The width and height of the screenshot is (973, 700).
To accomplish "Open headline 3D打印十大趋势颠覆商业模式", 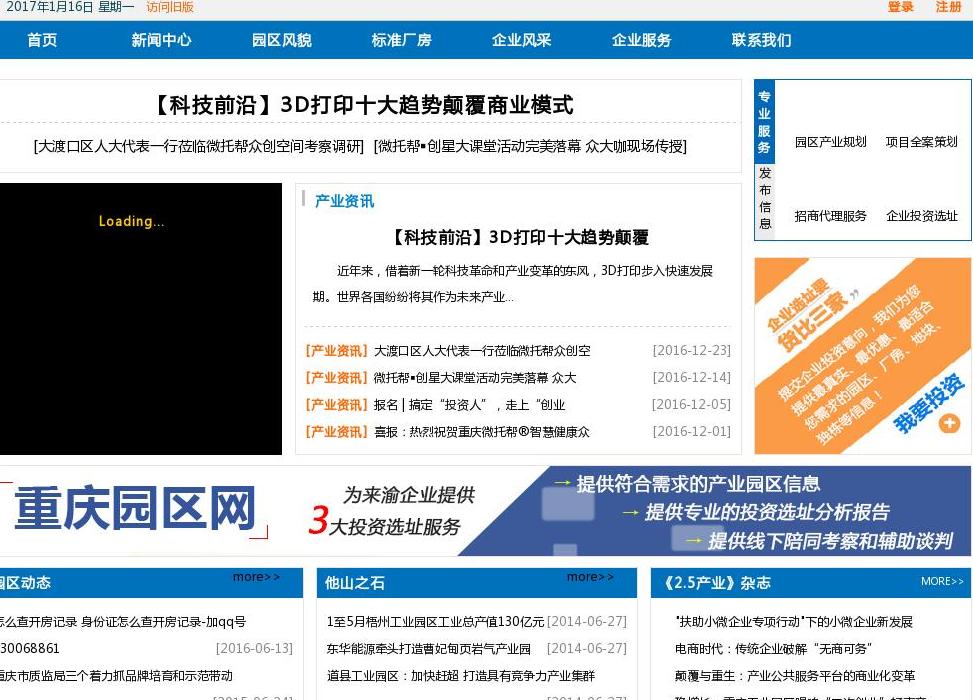I will point(363,105).
